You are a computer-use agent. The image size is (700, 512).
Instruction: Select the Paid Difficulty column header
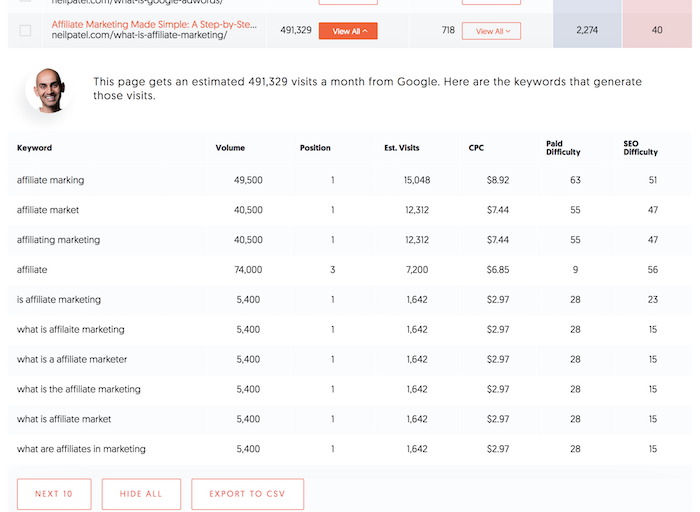click(563, 148)
